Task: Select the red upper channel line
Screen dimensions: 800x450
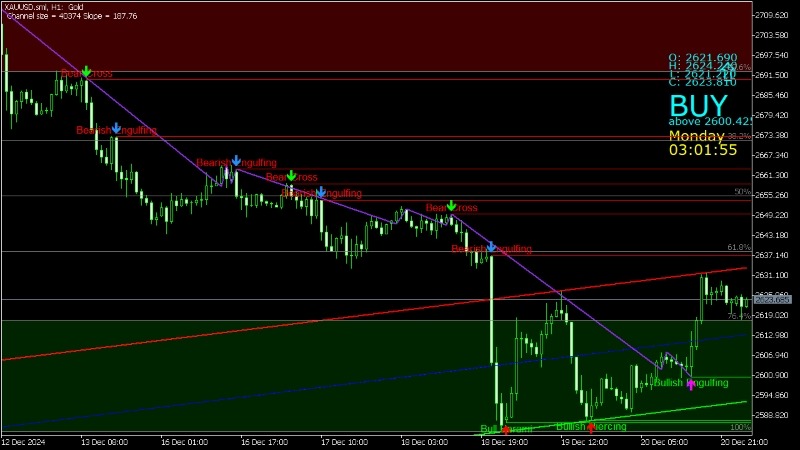Action: click(x=374, y=313)
